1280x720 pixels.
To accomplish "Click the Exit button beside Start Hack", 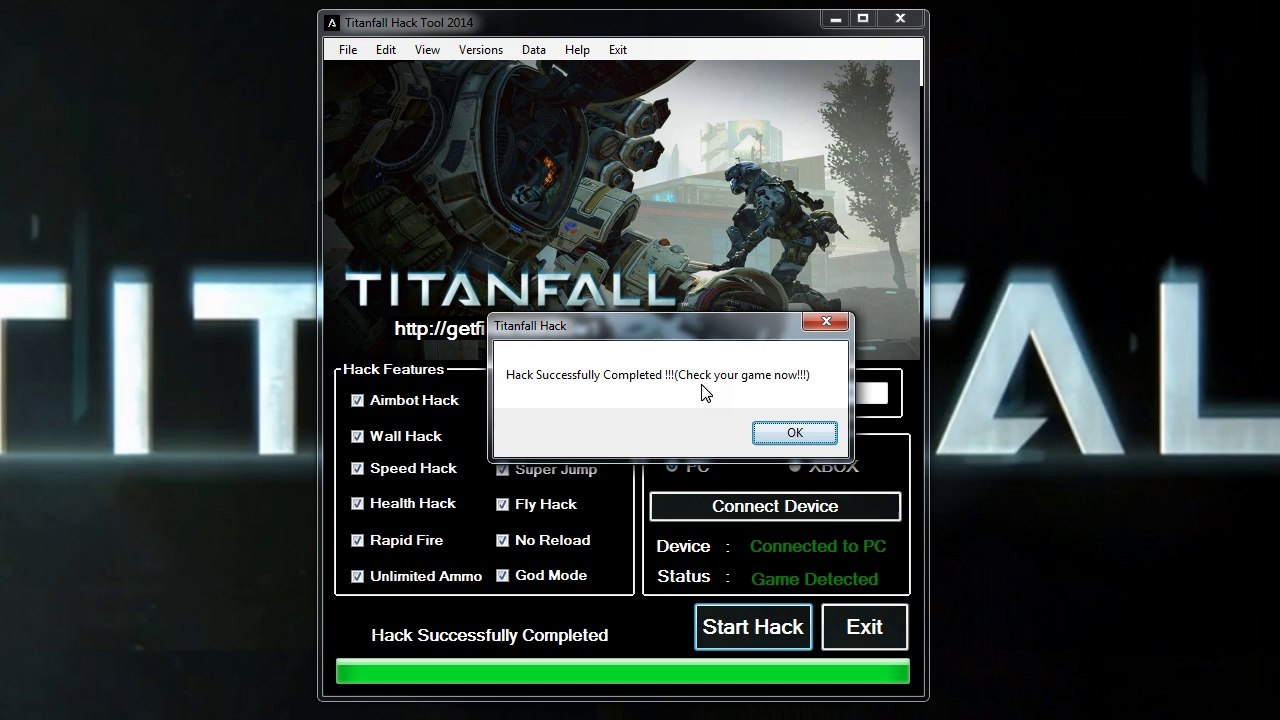I will click(x=865, y=627).
